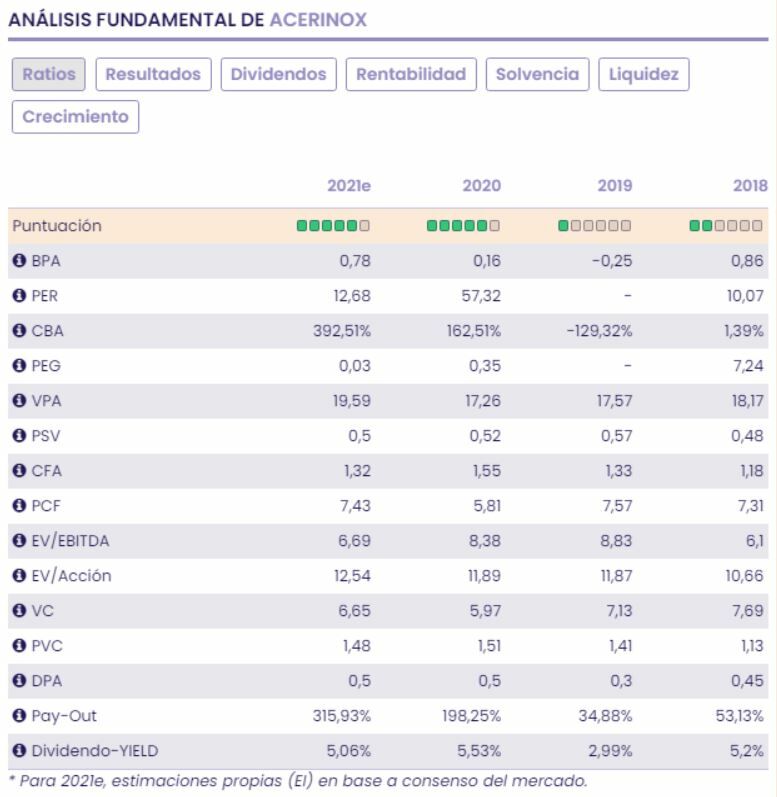Click the info icon next to PCF
The width and height of the screenshot is (777, 797).
[18, 506]
